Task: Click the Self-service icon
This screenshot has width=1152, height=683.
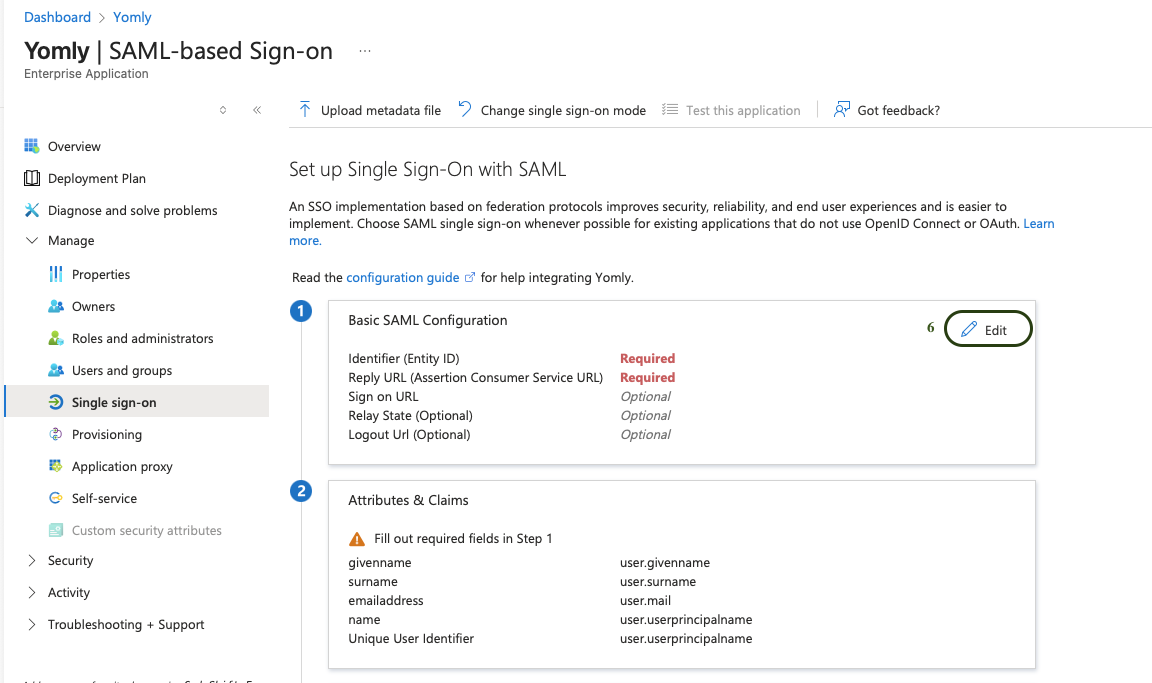Action: 56,498
